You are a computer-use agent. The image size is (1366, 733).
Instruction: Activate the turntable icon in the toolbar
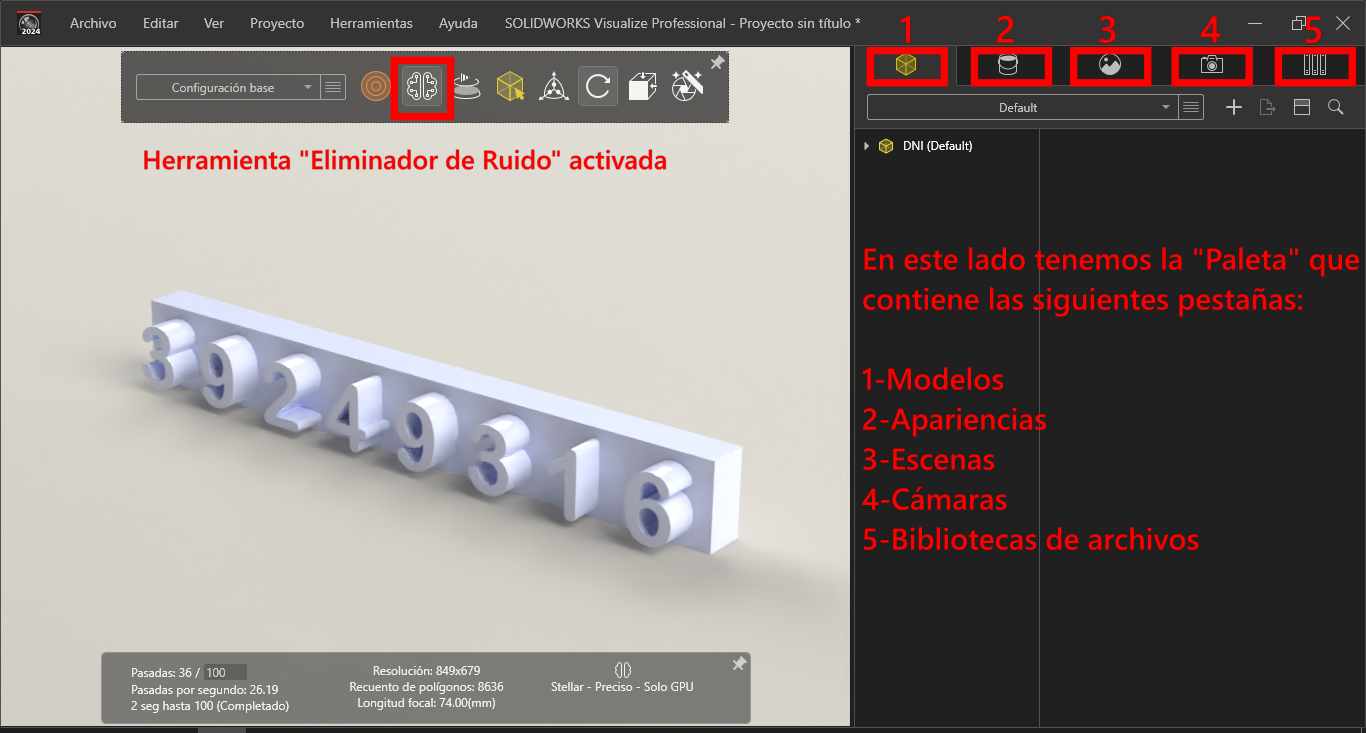click(x=467, y=87)
